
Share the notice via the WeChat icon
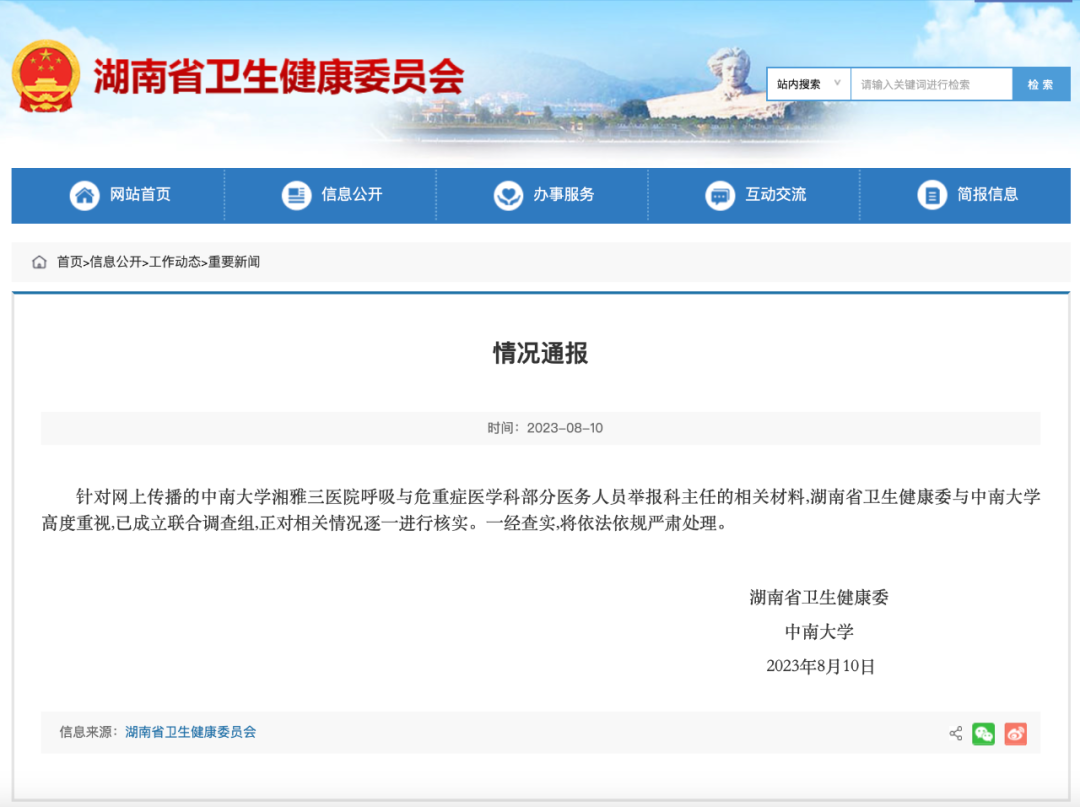pyautogui.click(x=983, y=733)
